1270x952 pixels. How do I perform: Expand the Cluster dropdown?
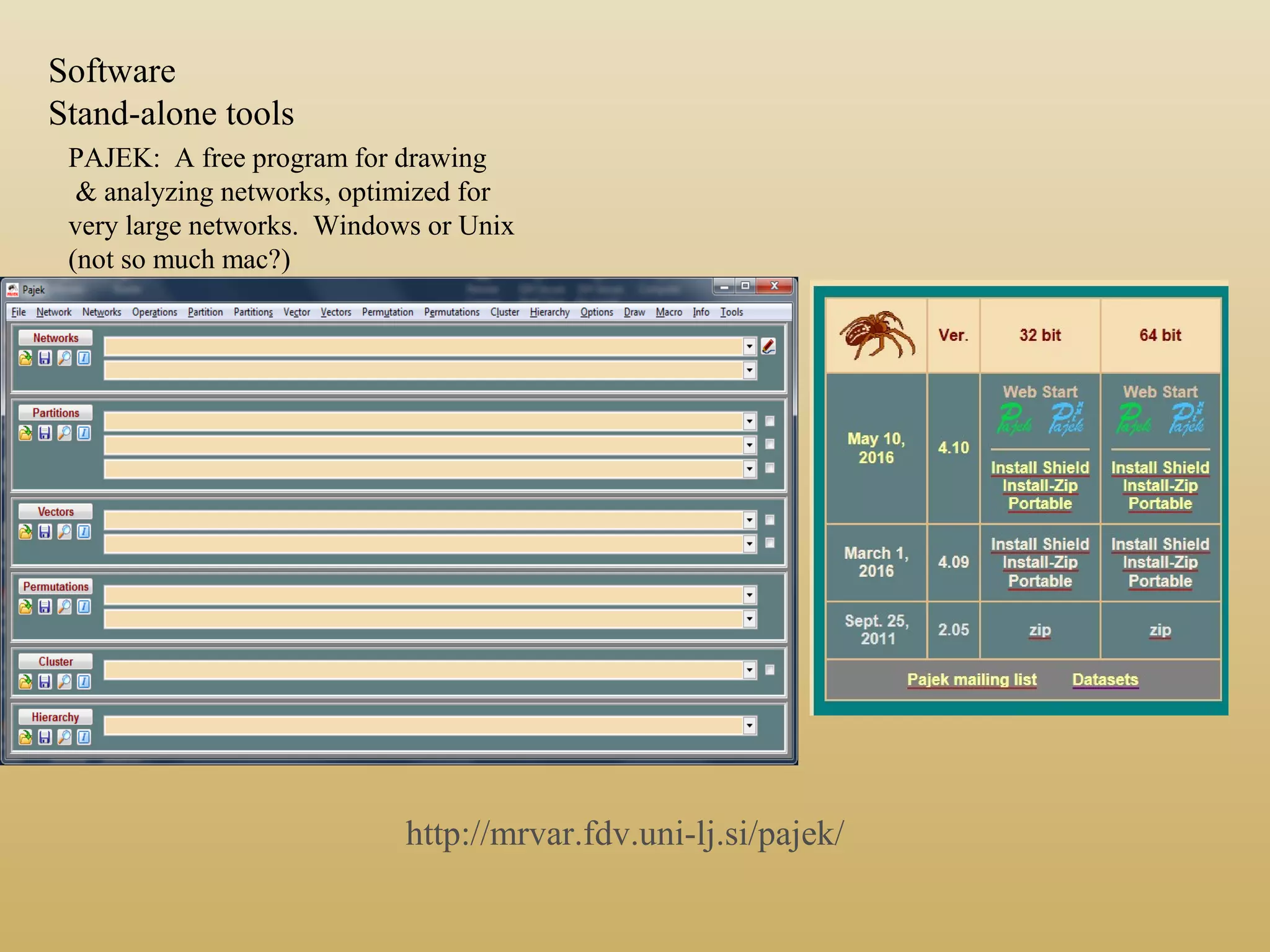pos(750,669)
